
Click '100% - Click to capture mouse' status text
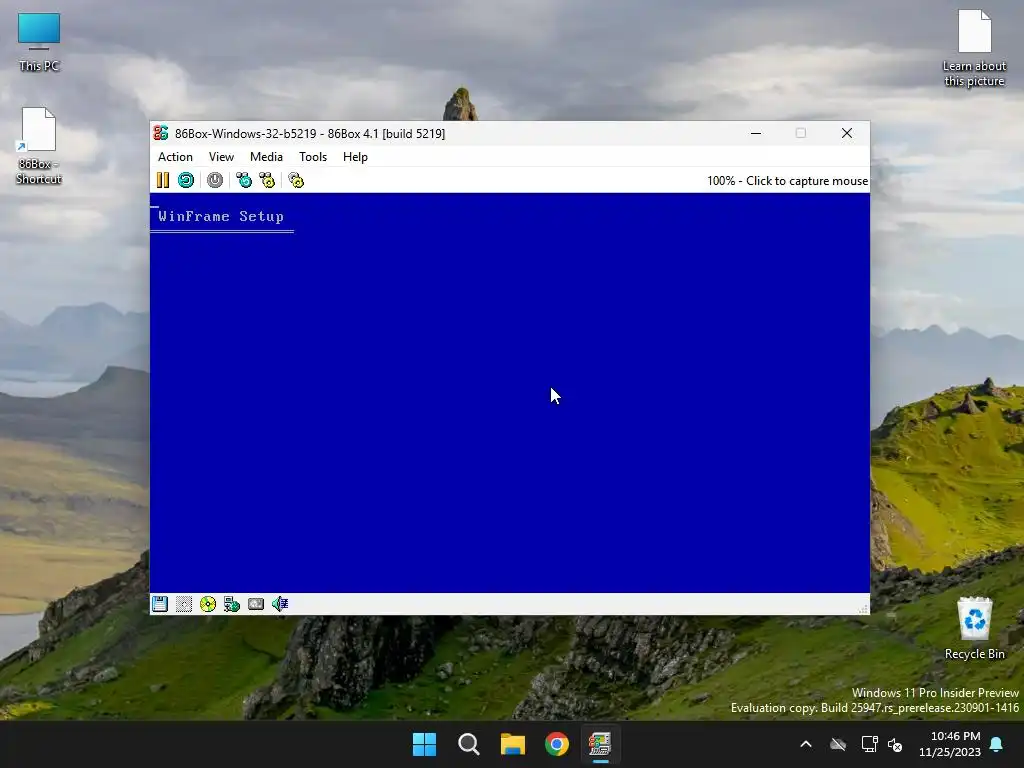coord(788,181)
